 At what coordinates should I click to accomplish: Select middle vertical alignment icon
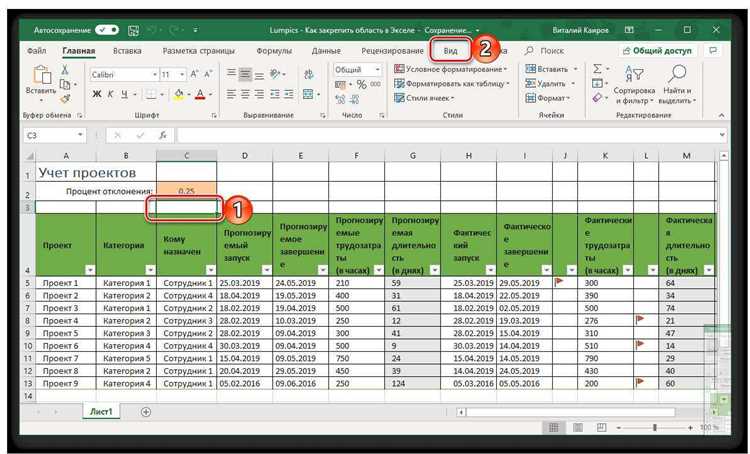[245, 75]
